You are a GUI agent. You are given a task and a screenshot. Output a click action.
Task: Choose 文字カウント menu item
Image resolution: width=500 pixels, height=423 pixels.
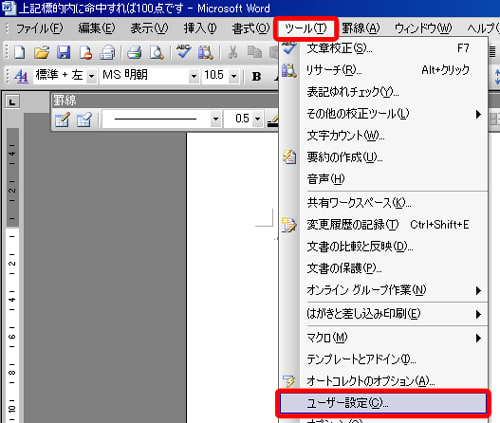click(x=383, y=136)
